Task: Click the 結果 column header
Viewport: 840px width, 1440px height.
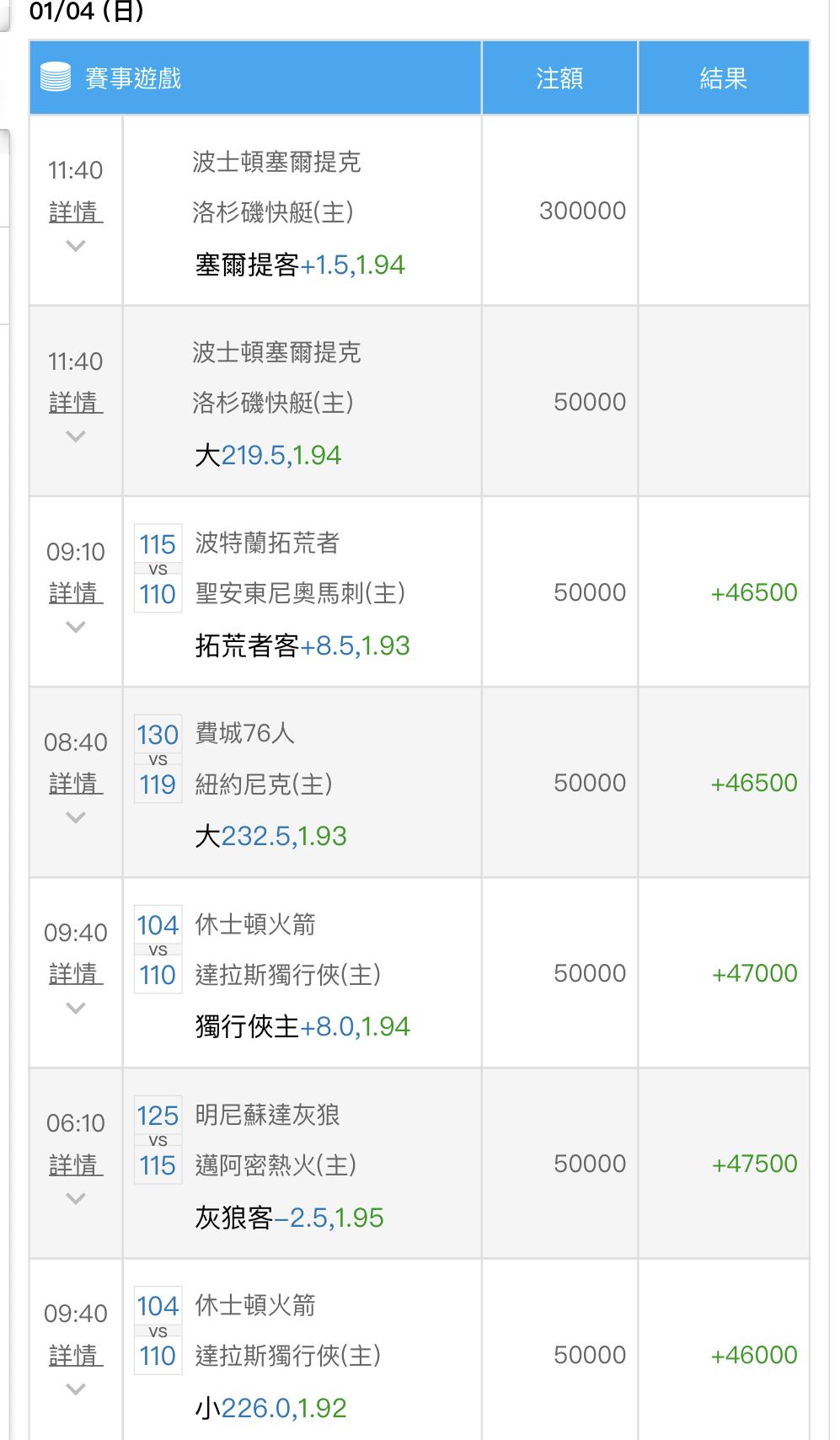Action: [x=724, y=78]
